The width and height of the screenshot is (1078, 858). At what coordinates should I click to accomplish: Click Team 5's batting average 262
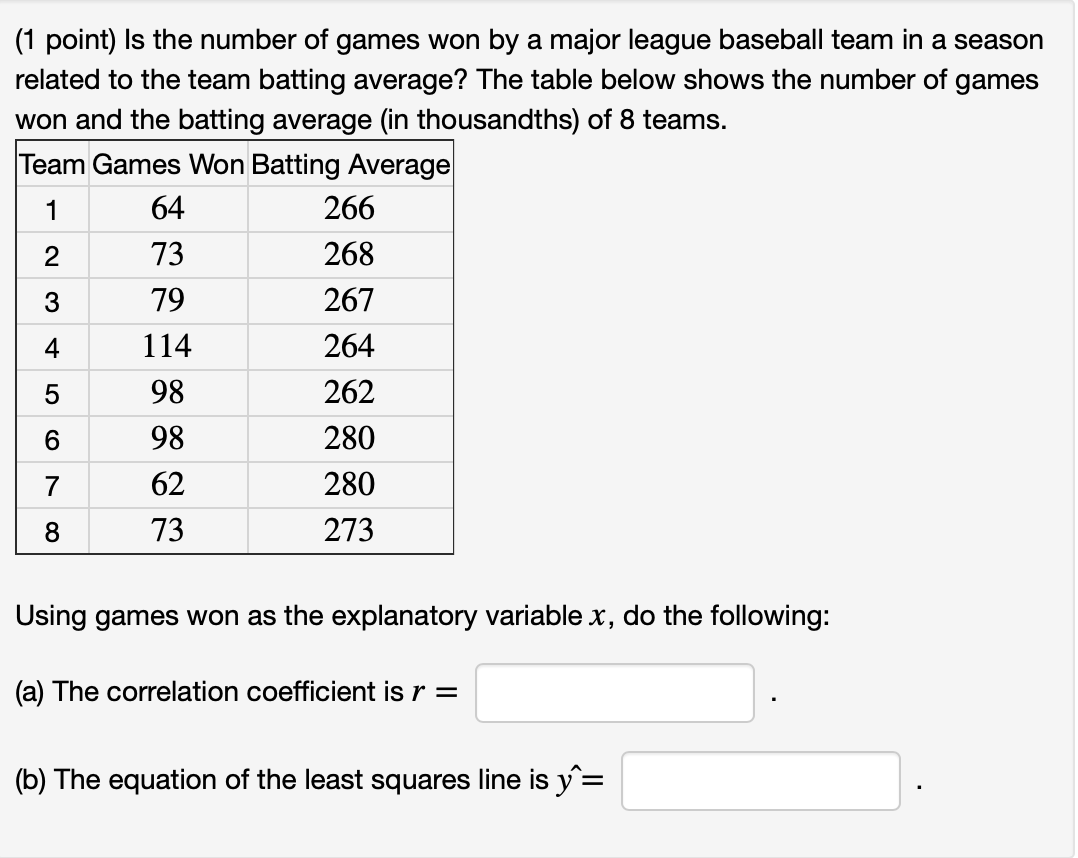[349, 393]
